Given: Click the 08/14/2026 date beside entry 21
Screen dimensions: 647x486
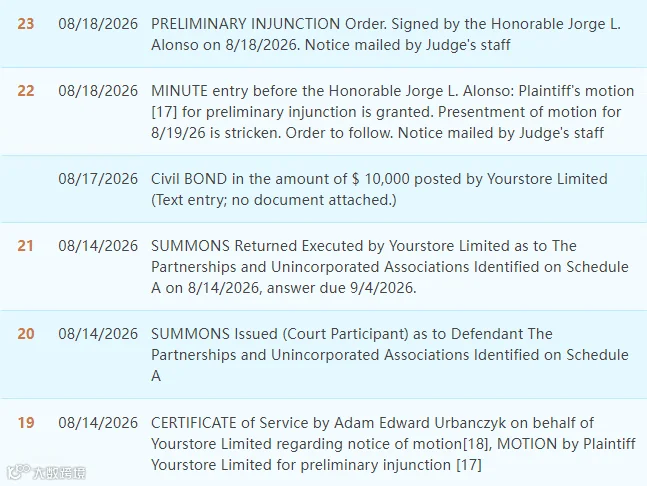Looking at the screenshot, I should 98,246.
